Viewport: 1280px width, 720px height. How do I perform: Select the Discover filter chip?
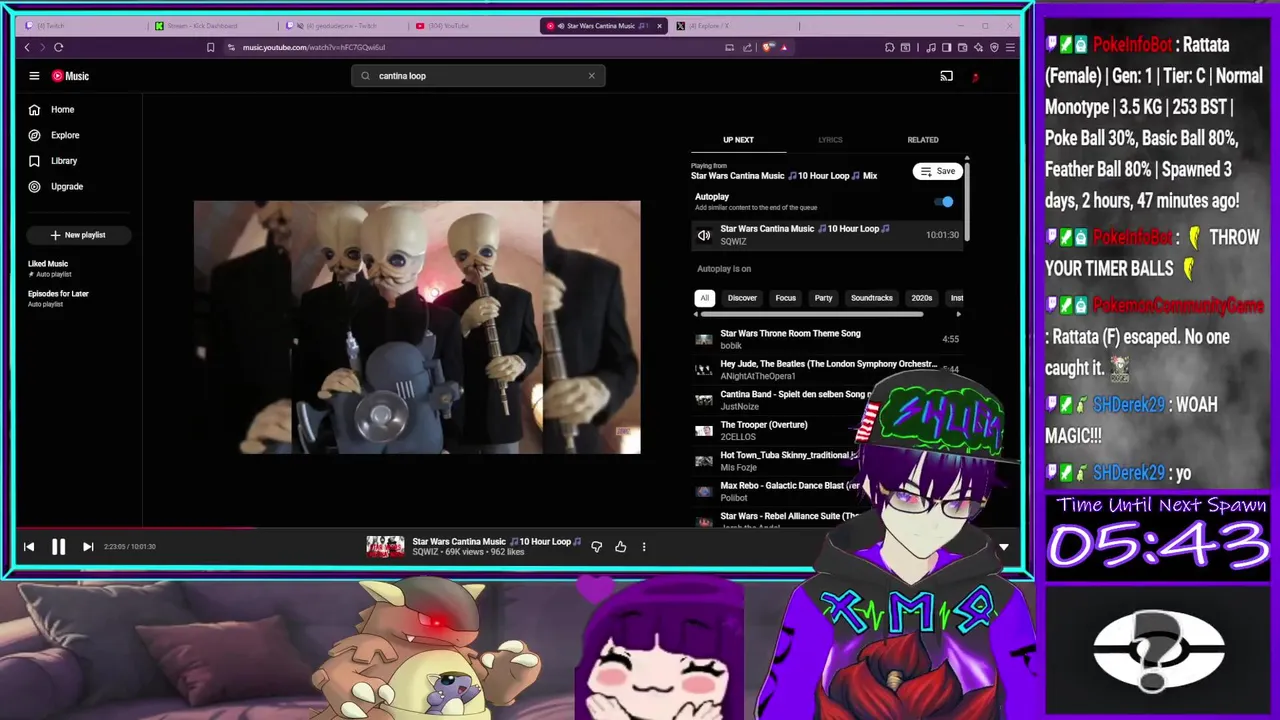[x=742, y=298]
